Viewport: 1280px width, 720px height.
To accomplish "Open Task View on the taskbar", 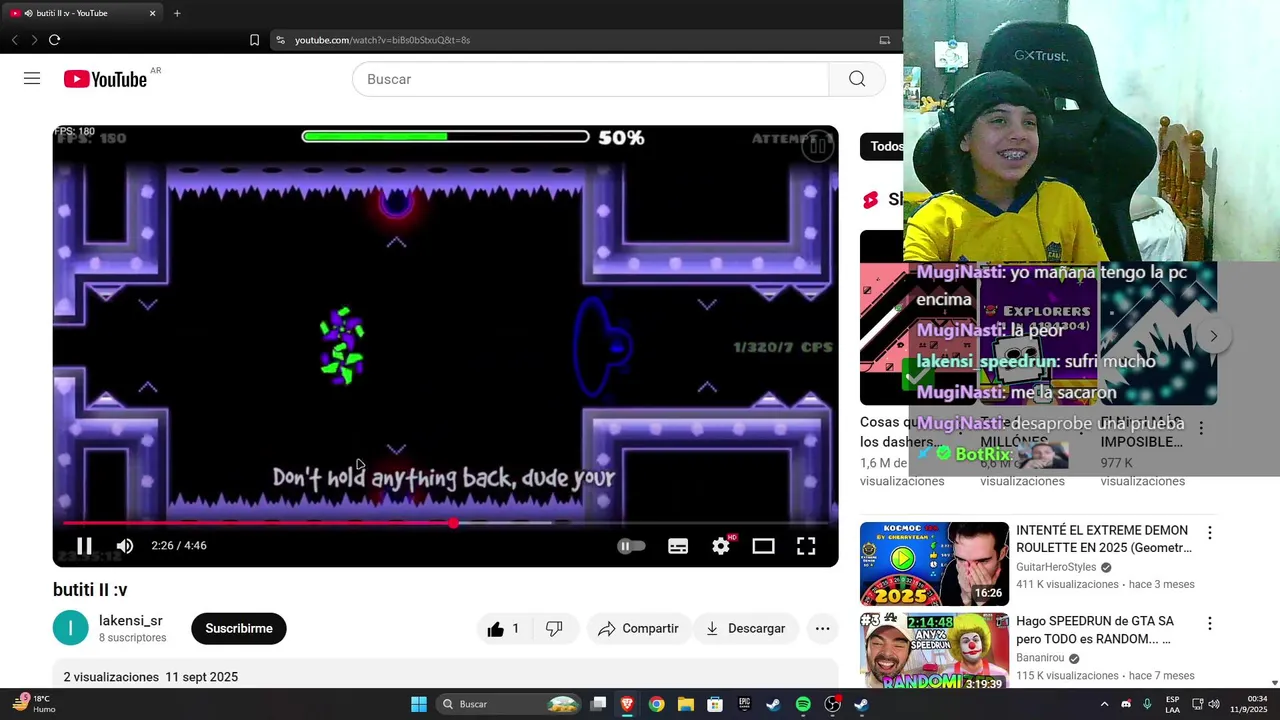I will pos(598,704).
